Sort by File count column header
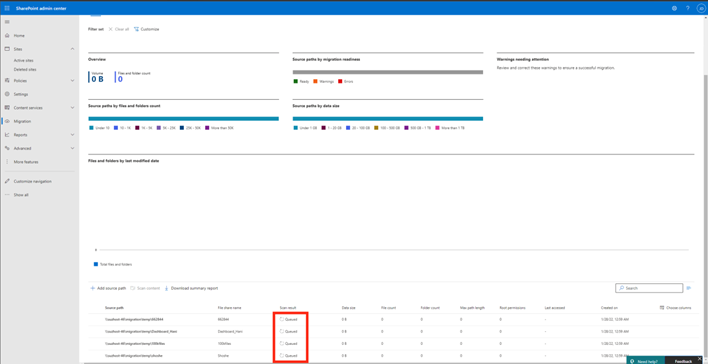Image resolution: width=708 pixels, height=364 pixels. pos(389,308)
